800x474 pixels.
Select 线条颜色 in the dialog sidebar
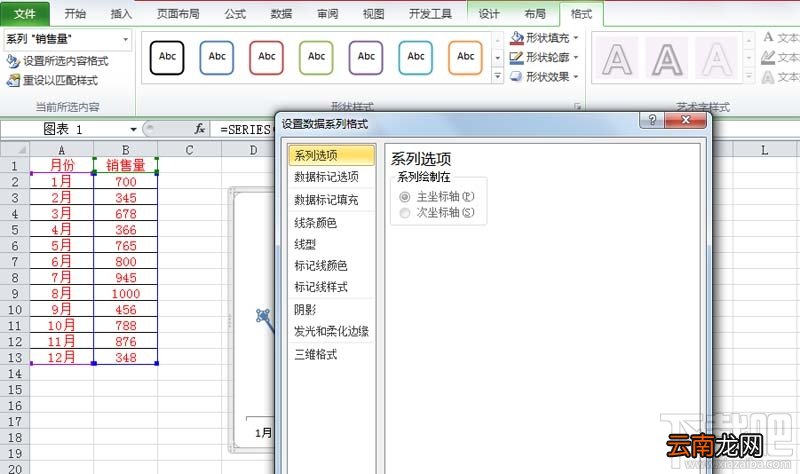click(332, 223)
